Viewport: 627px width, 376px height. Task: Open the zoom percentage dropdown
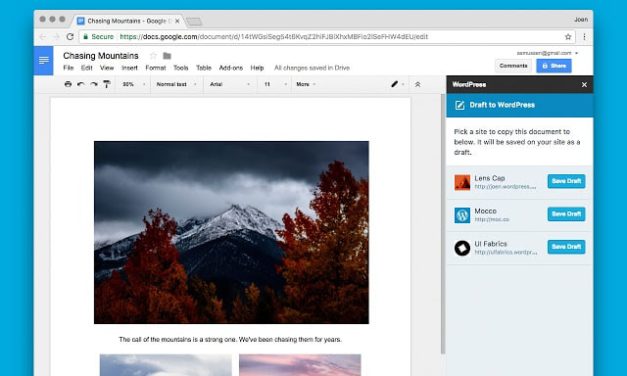134,84
